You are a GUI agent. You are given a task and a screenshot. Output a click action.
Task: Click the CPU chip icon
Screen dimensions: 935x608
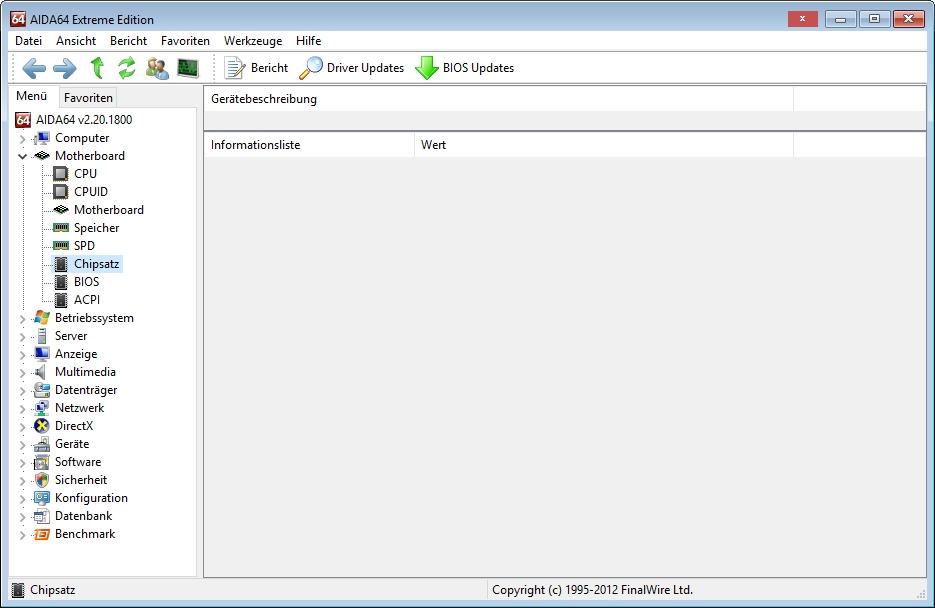61,173
